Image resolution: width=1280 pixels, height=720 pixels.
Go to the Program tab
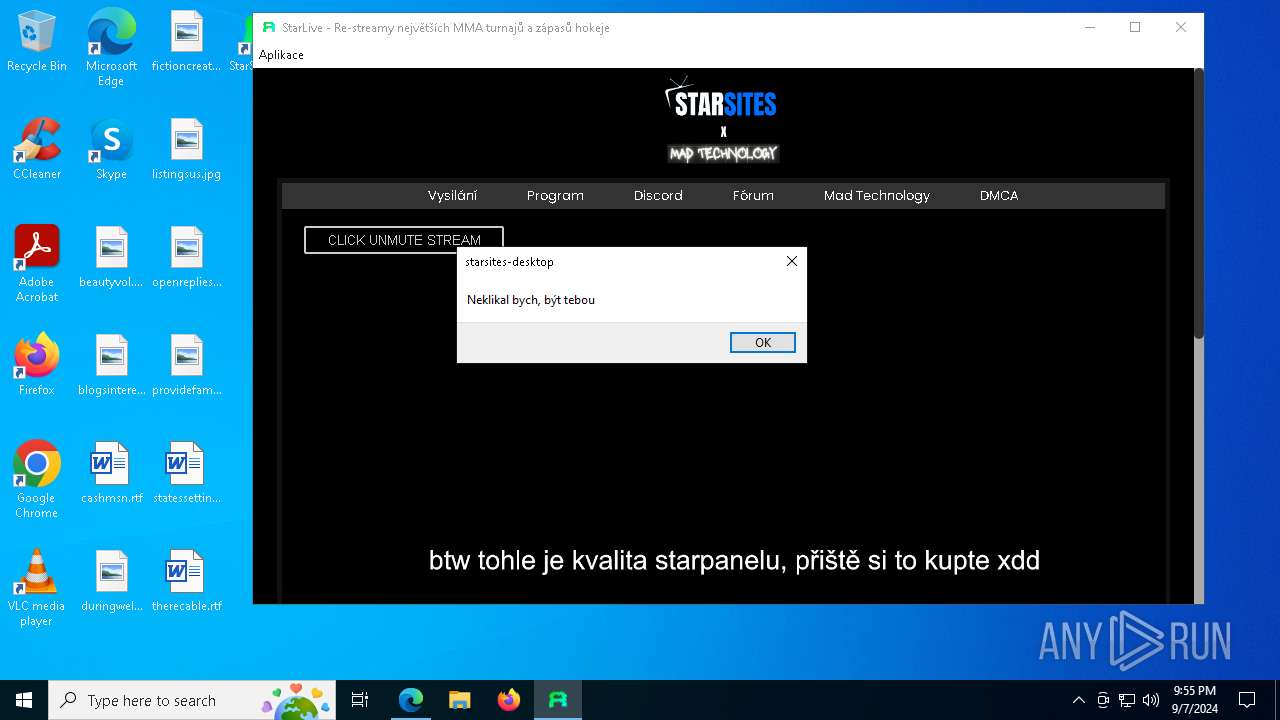pos(555,196)
